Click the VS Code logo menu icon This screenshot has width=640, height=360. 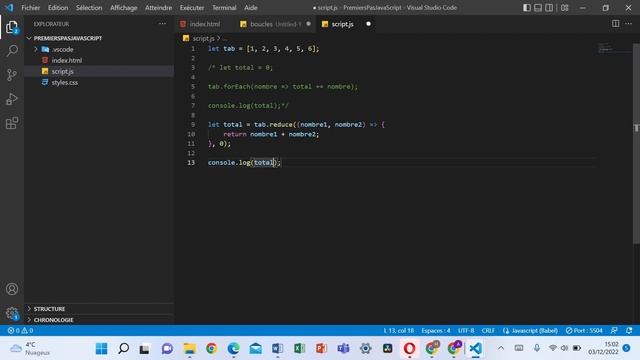pyautogui.click(x=9, y=8)
